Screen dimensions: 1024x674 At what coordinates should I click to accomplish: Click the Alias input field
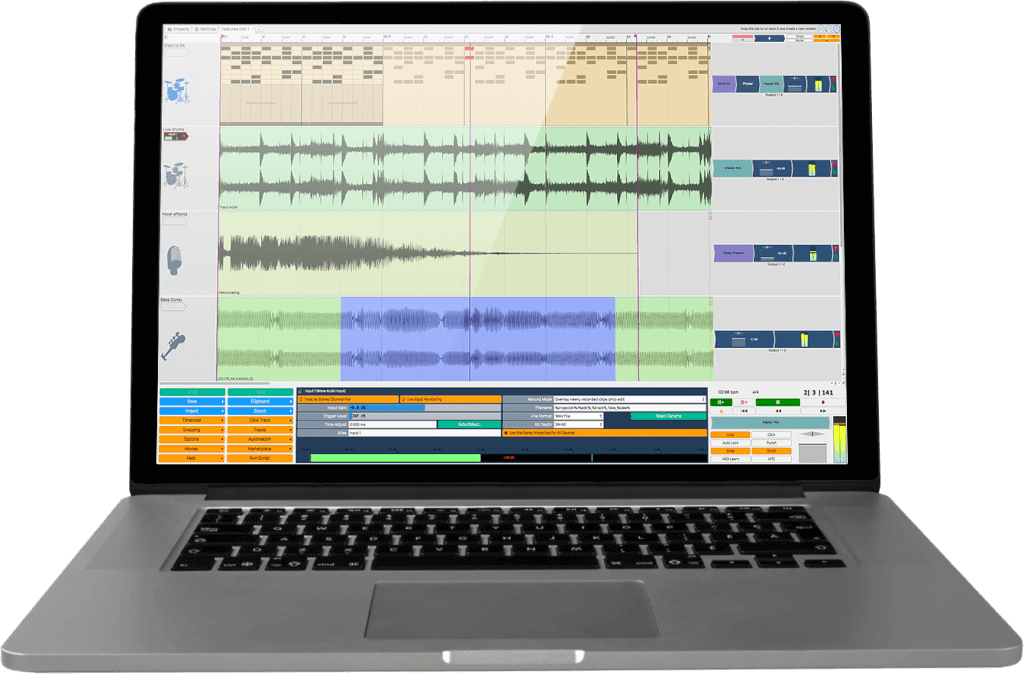[422, 432]
